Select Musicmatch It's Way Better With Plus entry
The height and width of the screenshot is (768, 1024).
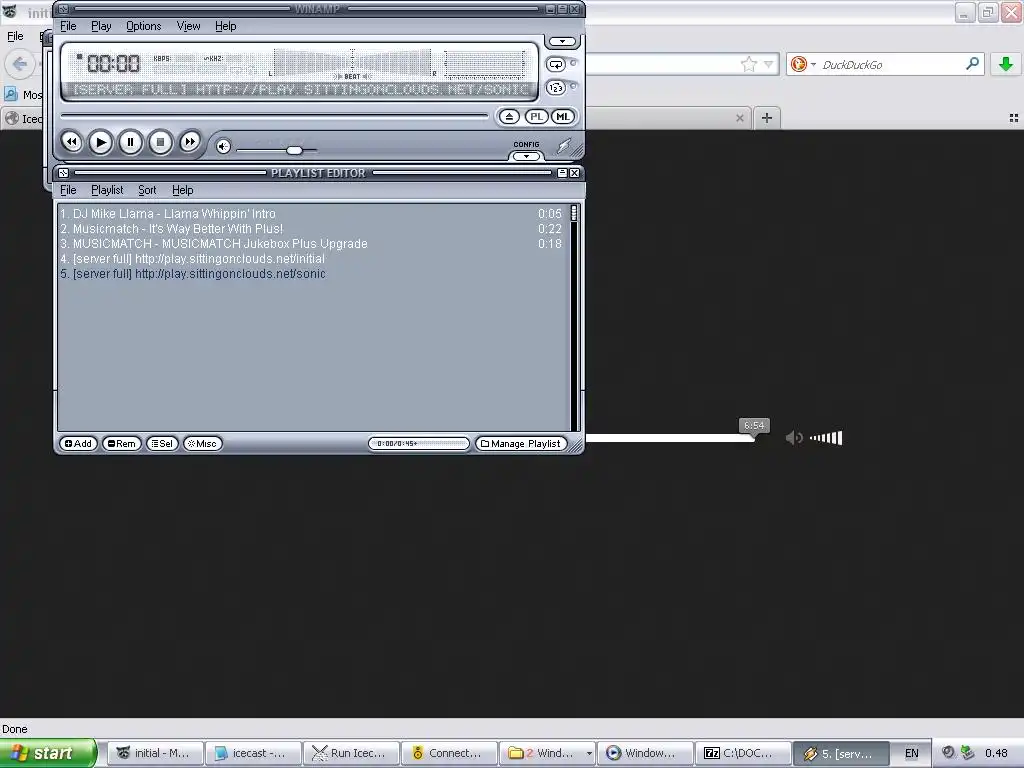[311, 229]
